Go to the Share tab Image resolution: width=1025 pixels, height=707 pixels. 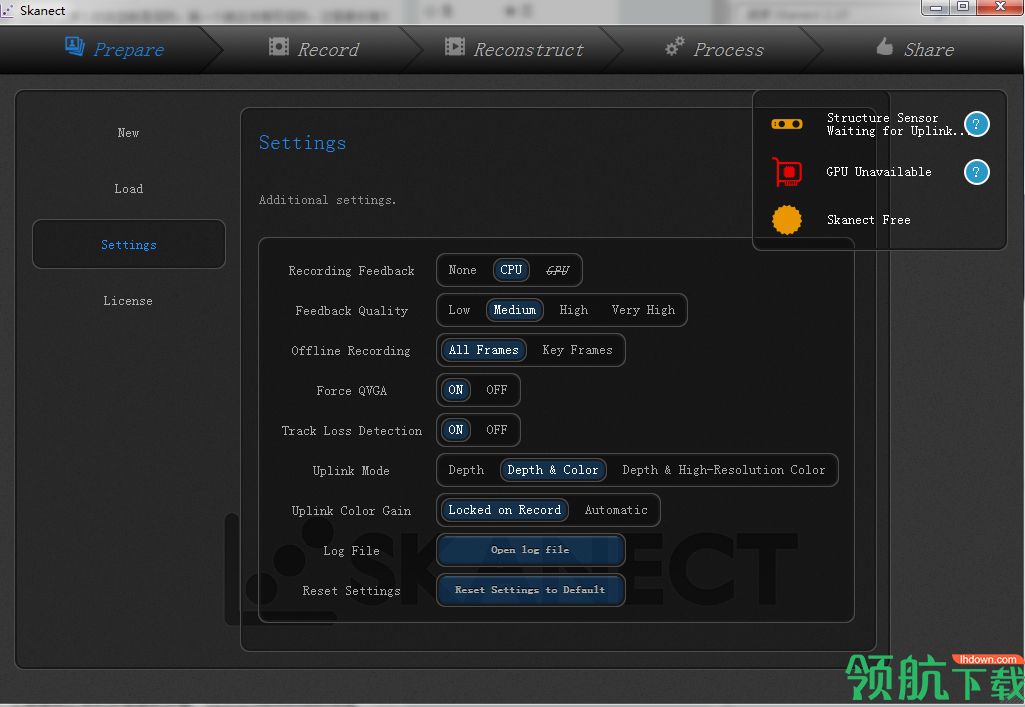coord(929,50)
